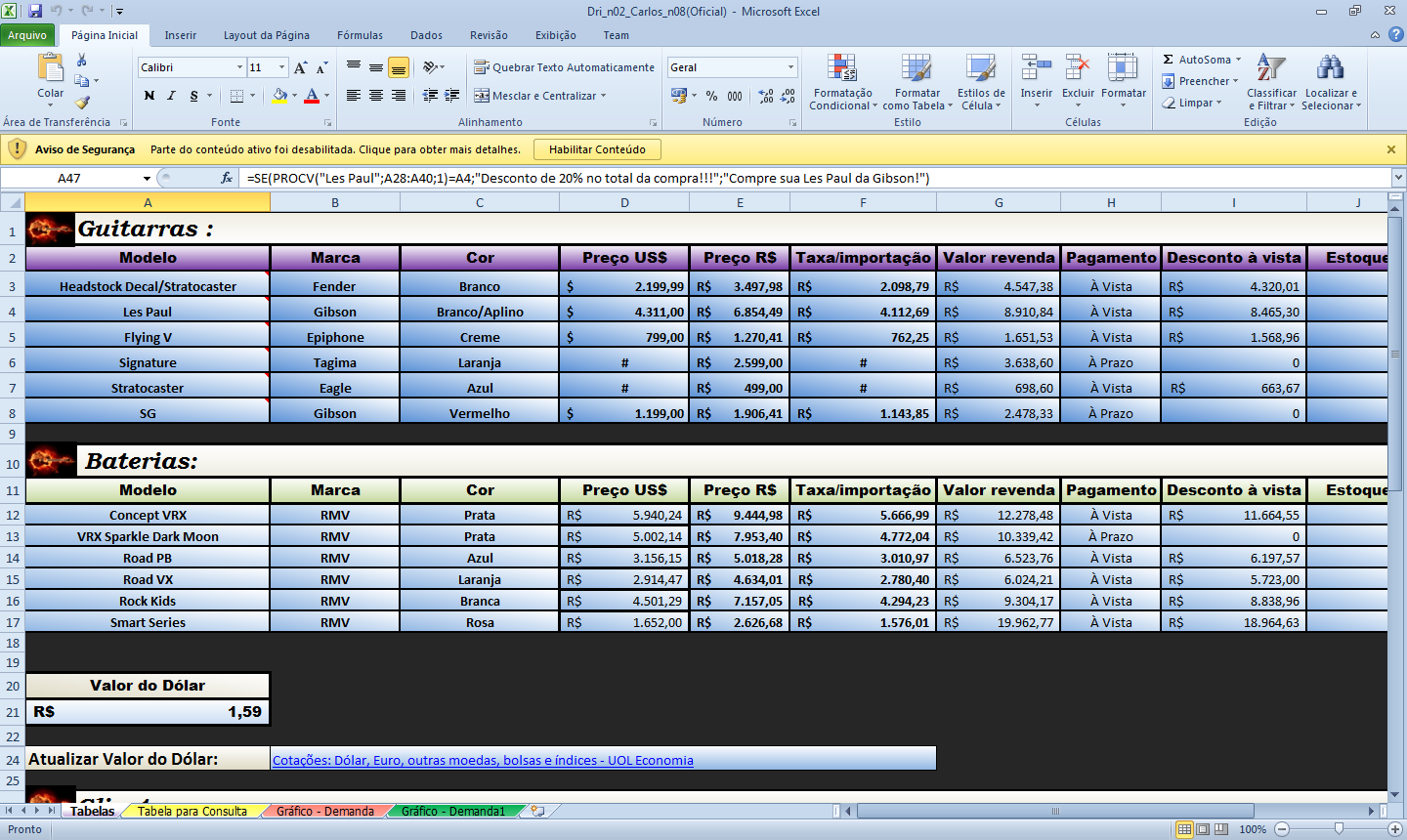Click Quebrar Texto Automaticamente
1407x840 pixels.
point(564,67)
